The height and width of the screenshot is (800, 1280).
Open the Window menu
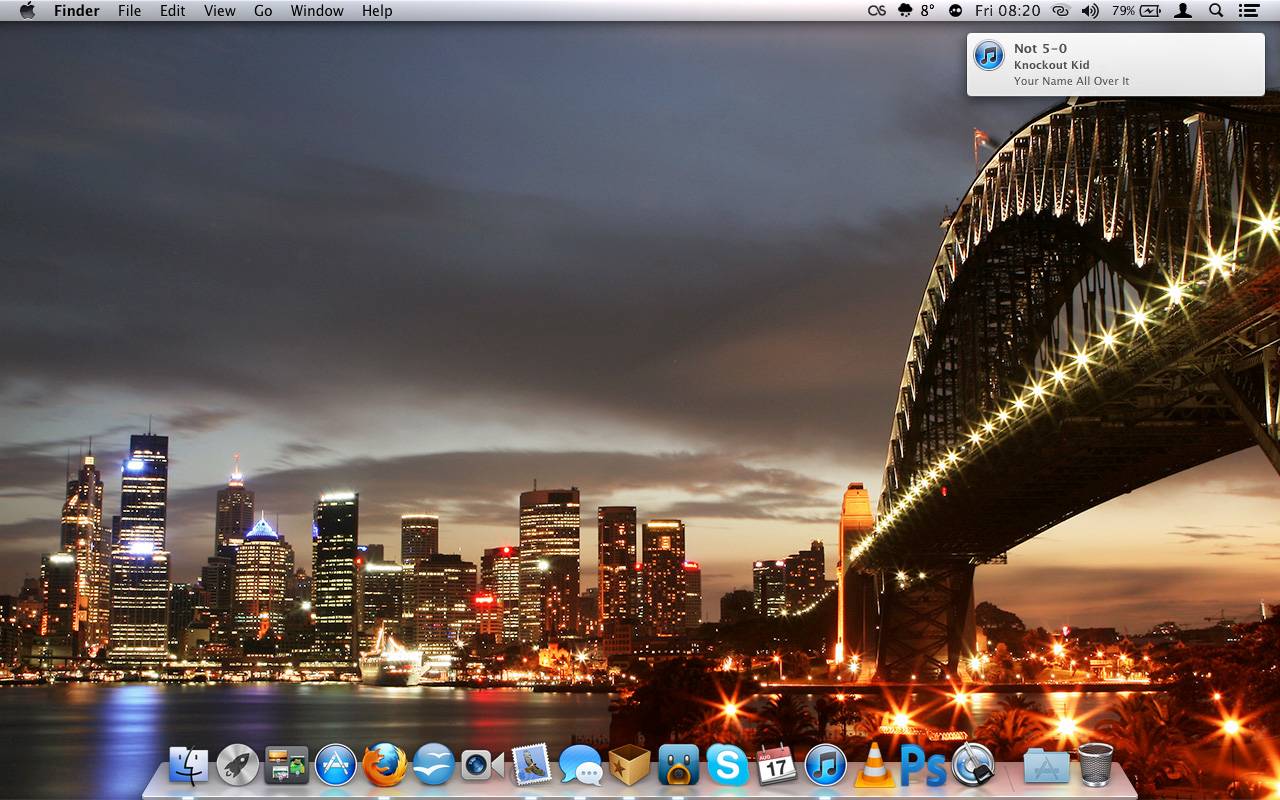point(317,11)
